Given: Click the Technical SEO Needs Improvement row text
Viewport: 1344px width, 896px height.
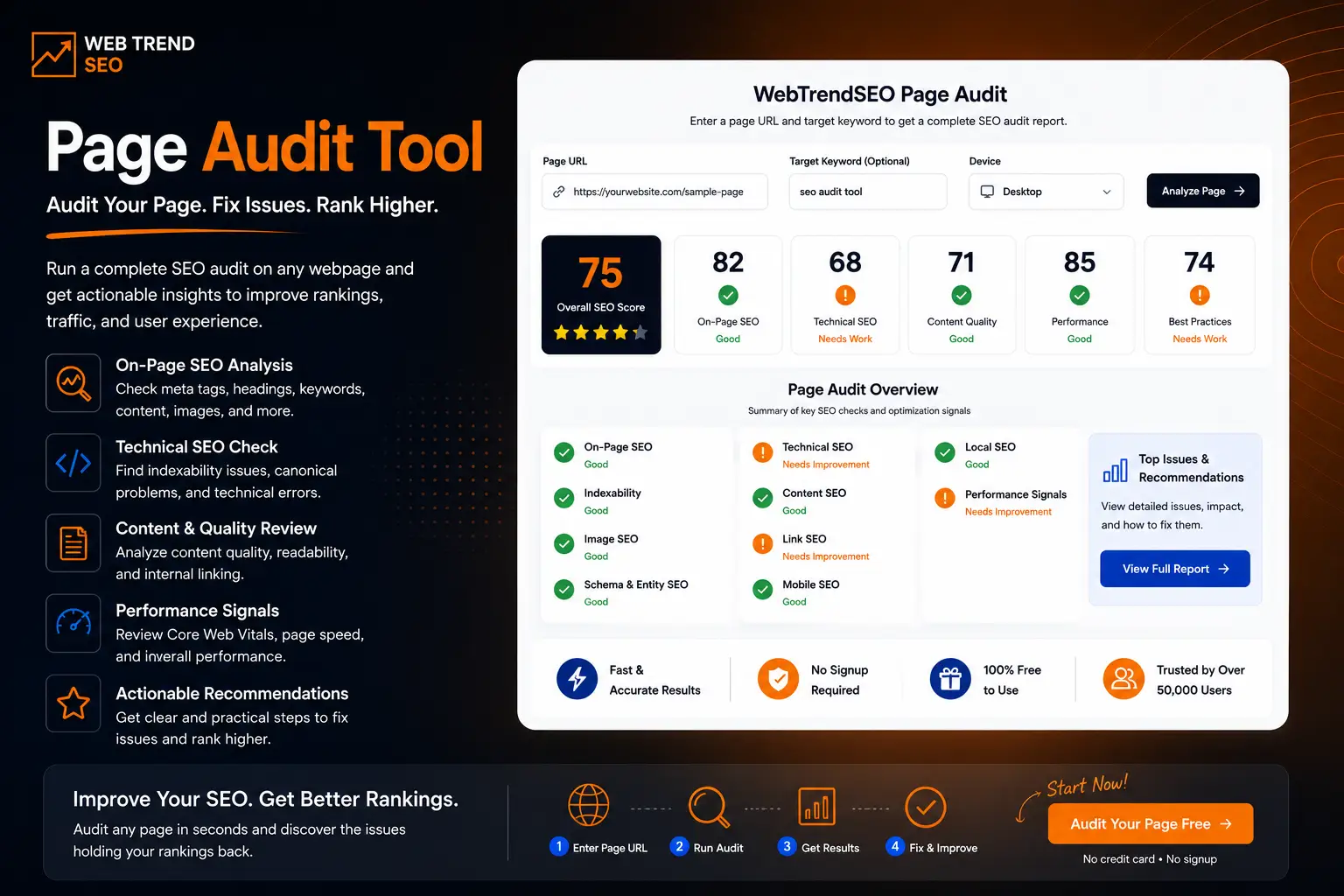Looking at the screenshot, I should [826, 455].
